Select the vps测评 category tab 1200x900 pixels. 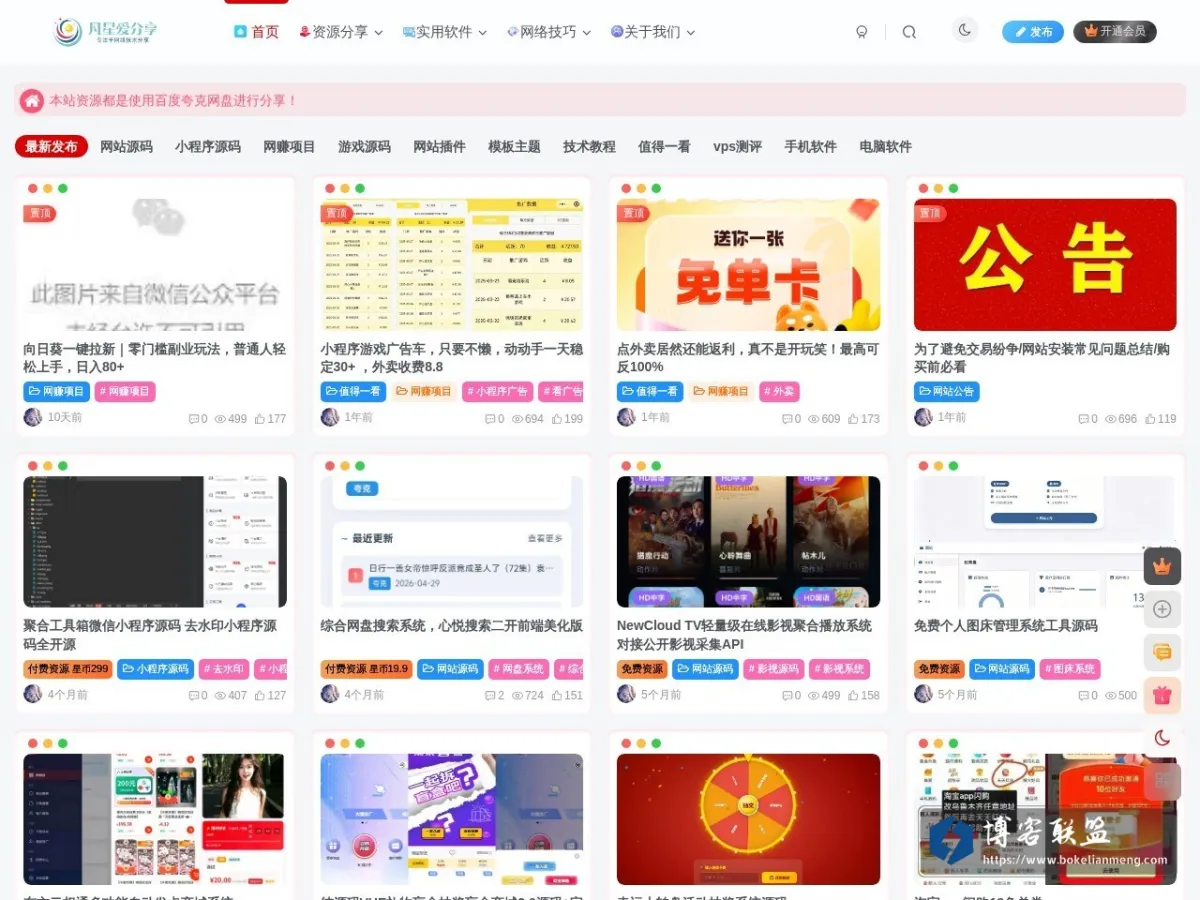(x=737, y=147)
